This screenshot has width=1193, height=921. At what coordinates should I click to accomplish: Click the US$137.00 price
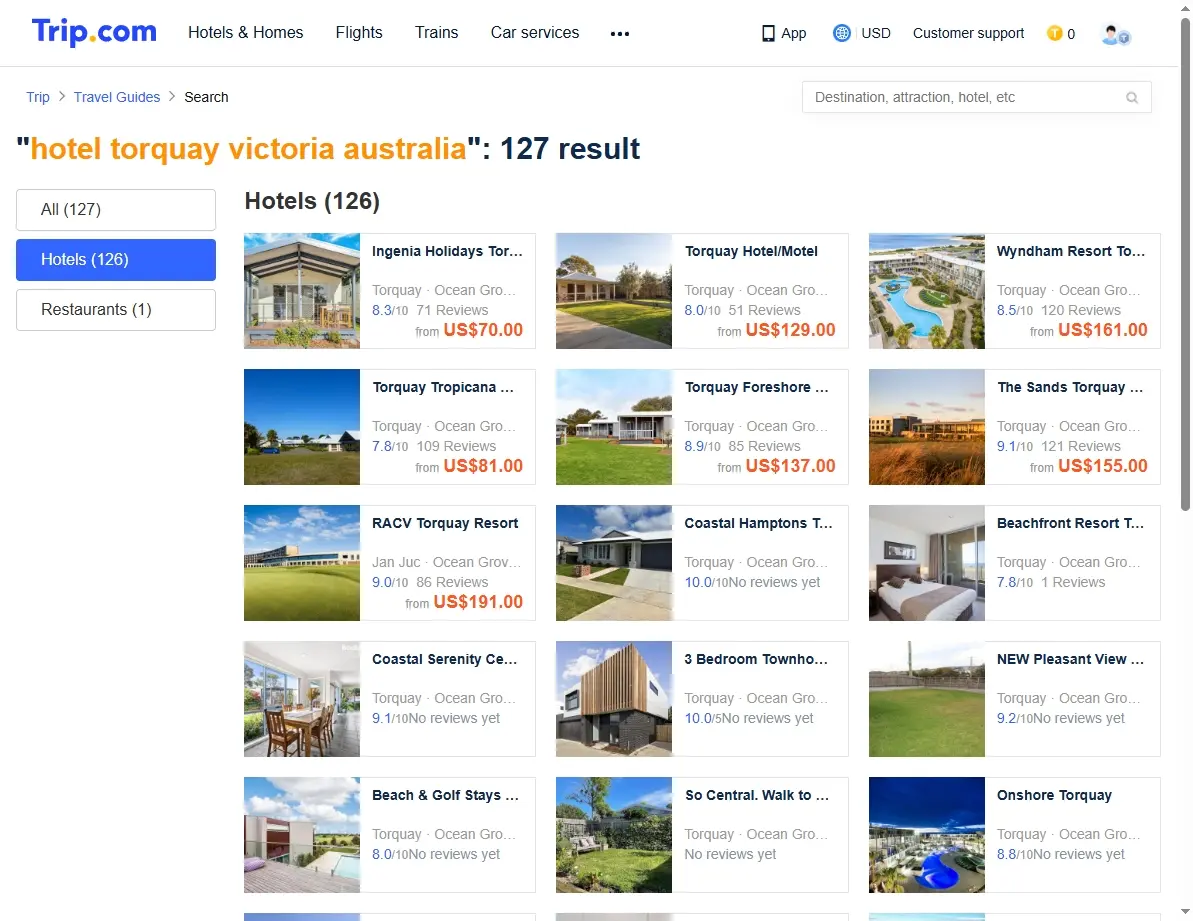[x=791, y=466]
